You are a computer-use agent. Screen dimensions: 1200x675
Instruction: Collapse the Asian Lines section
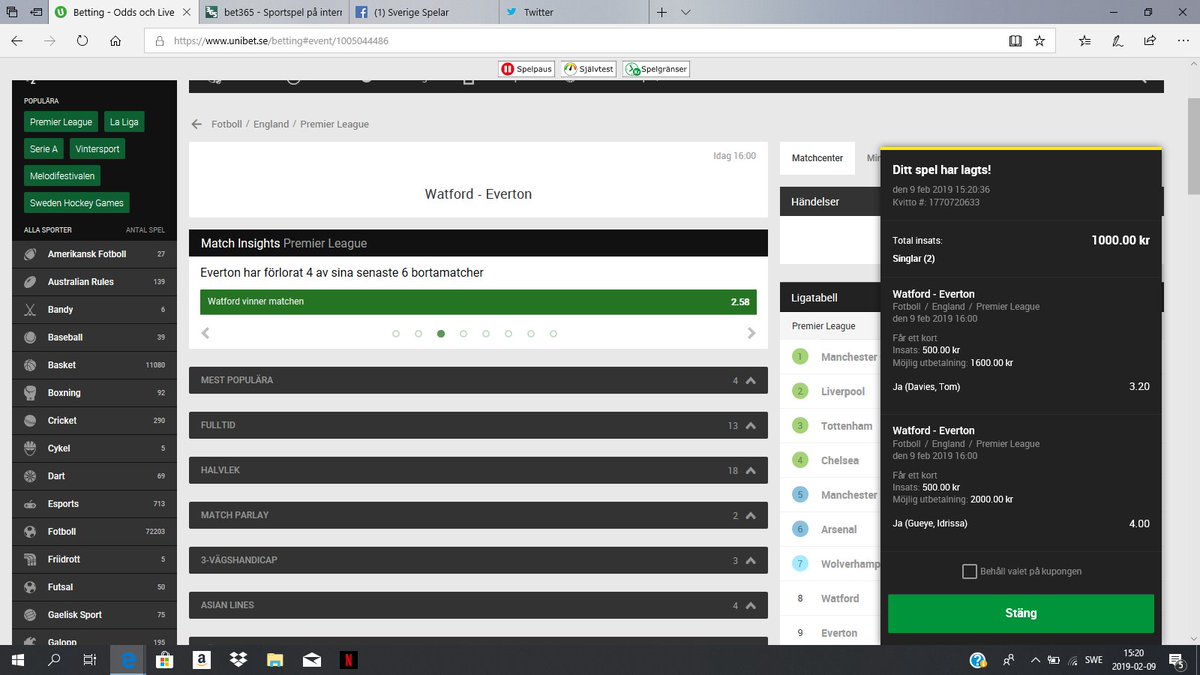(478, 605)
